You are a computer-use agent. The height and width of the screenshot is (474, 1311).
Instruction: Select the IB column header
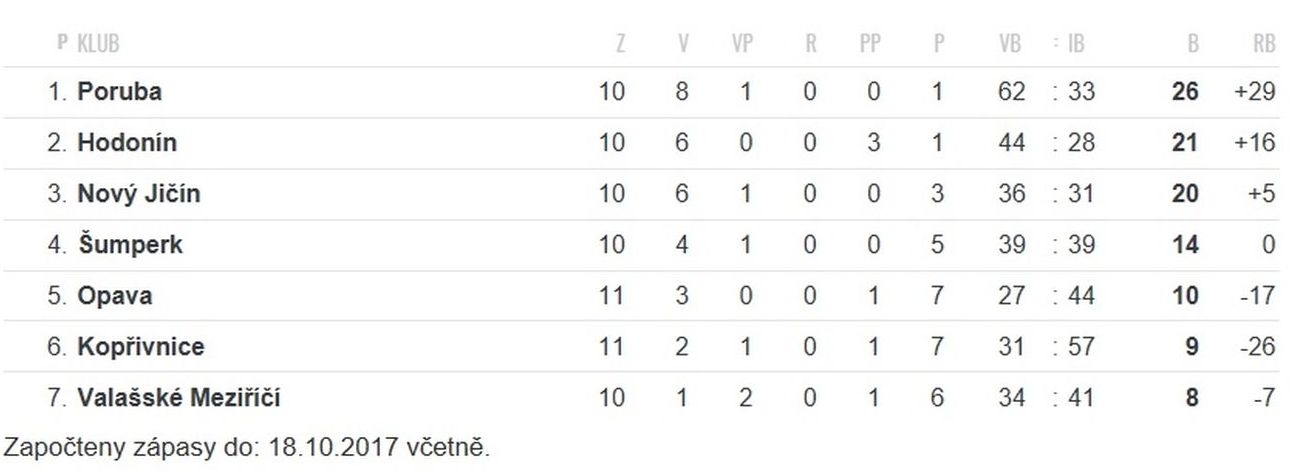pos(1075,43)
